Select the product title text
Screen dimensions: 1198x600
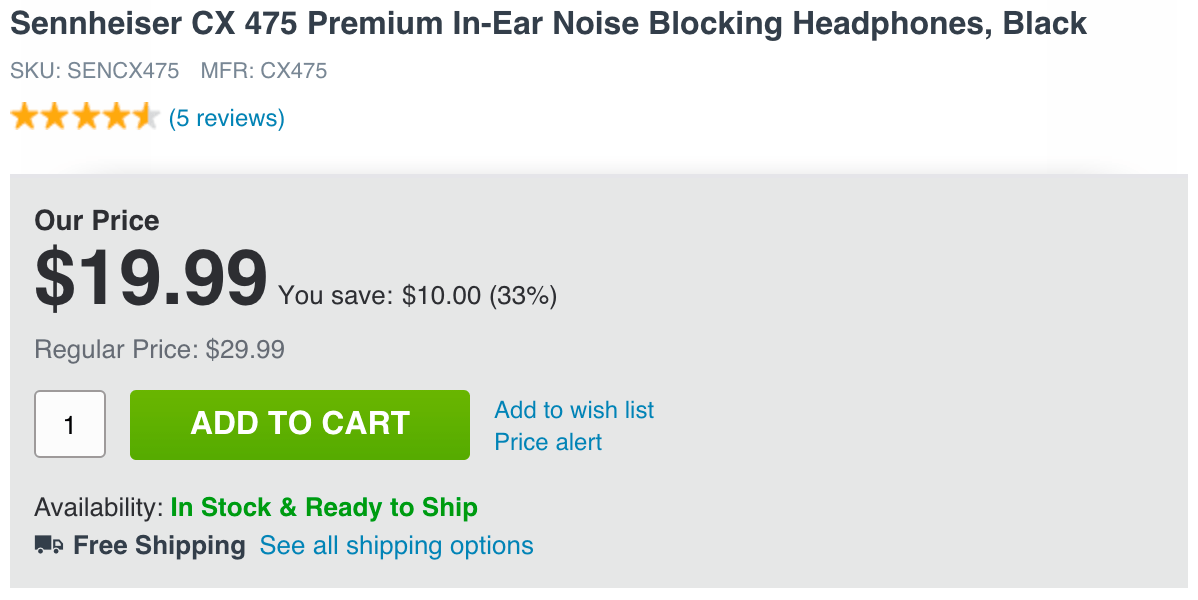(x=547, y=22)
